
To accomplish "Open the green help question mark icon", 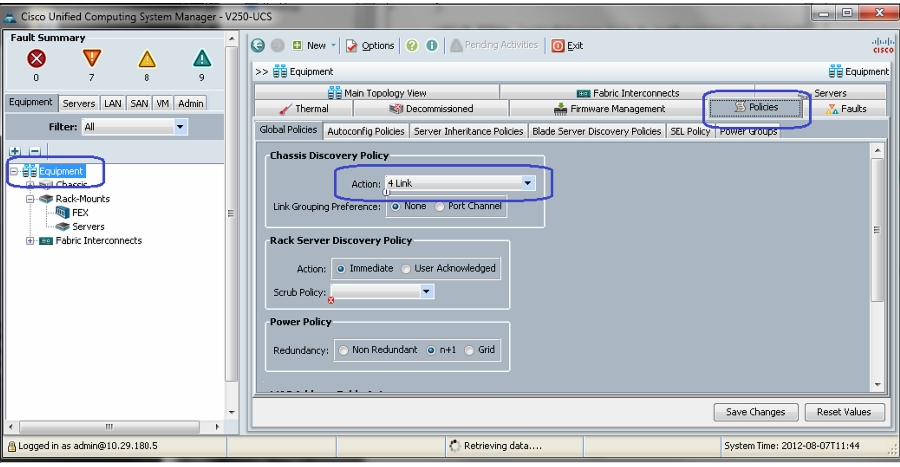I will [412, 45].
